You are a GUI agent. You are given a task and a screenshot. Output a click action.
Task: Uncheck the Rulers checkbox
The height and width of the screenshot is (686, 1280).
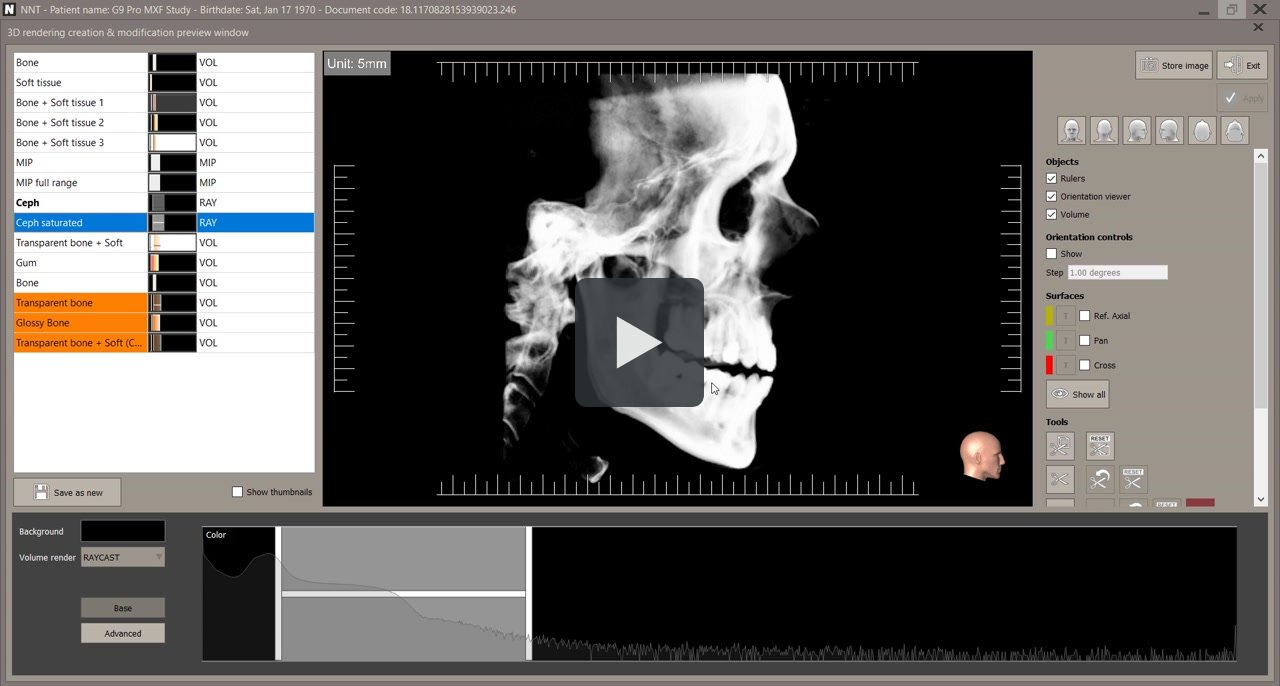pos(1051,179)
